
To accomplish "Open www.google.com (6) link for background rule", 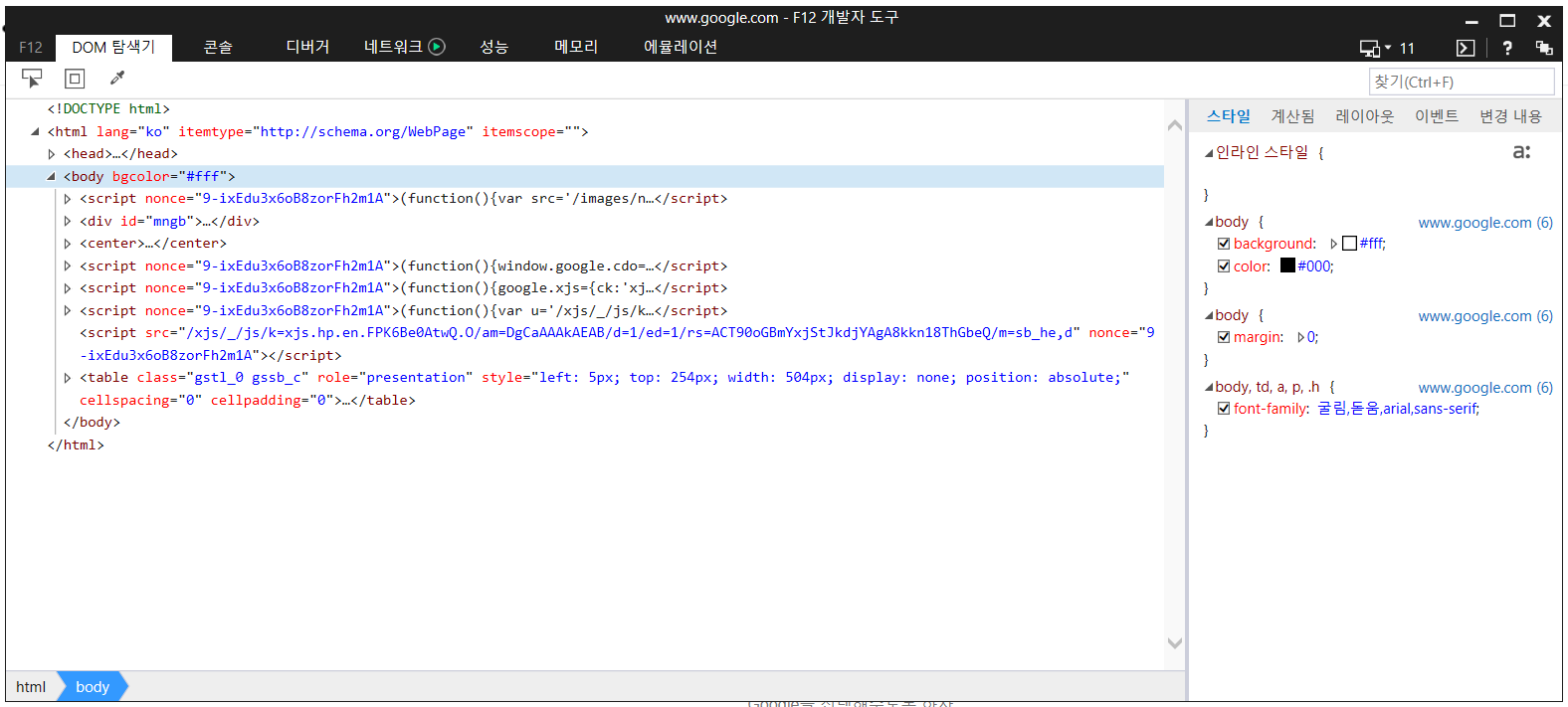I will pos(1485,223).
